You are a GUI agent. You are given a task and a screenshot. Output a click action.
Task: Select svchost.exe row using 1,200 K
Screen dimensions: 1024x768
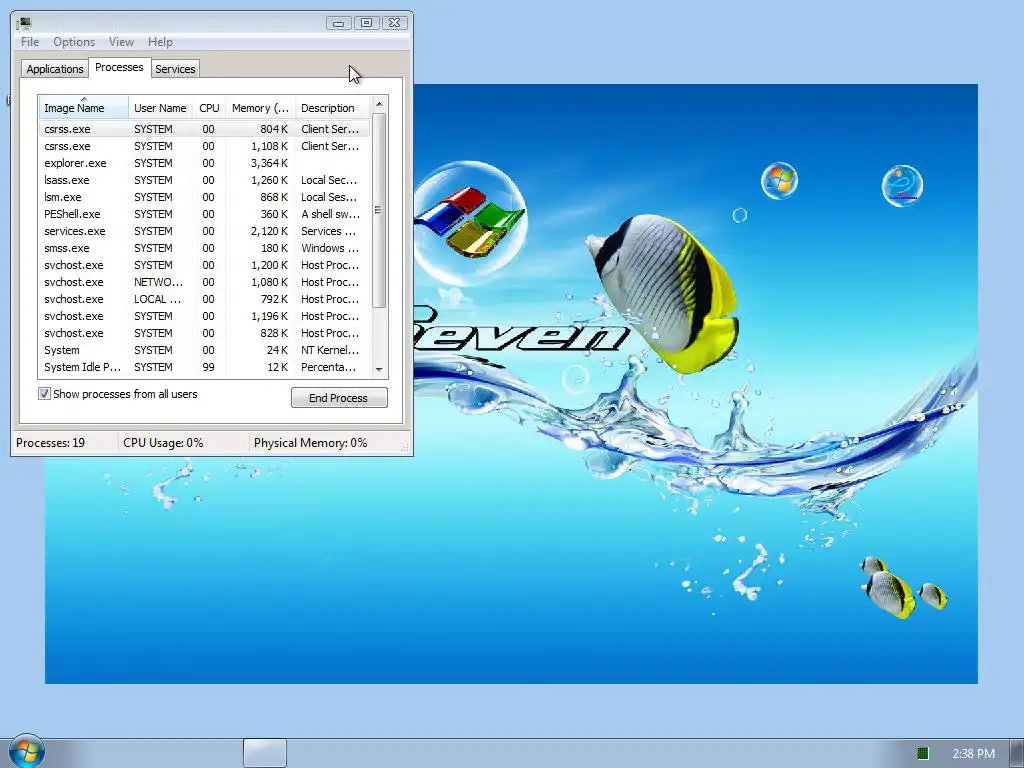[x=204, y=264]
